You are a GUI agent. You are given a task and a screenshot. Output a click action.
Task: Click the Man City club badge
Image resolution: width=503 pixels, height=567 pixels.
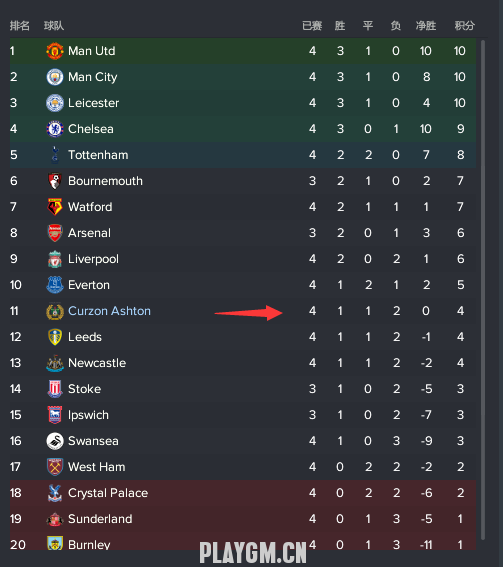pyautogui.click(x=55, y=77)
